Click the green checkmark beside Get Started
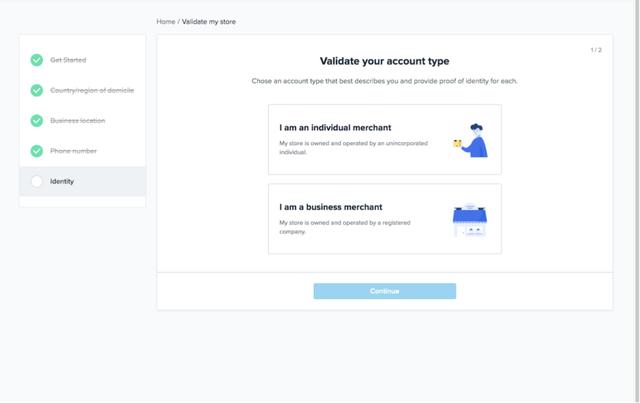This screenshot has width=640, height=403. pyautogui.click(x=37, y=60)
